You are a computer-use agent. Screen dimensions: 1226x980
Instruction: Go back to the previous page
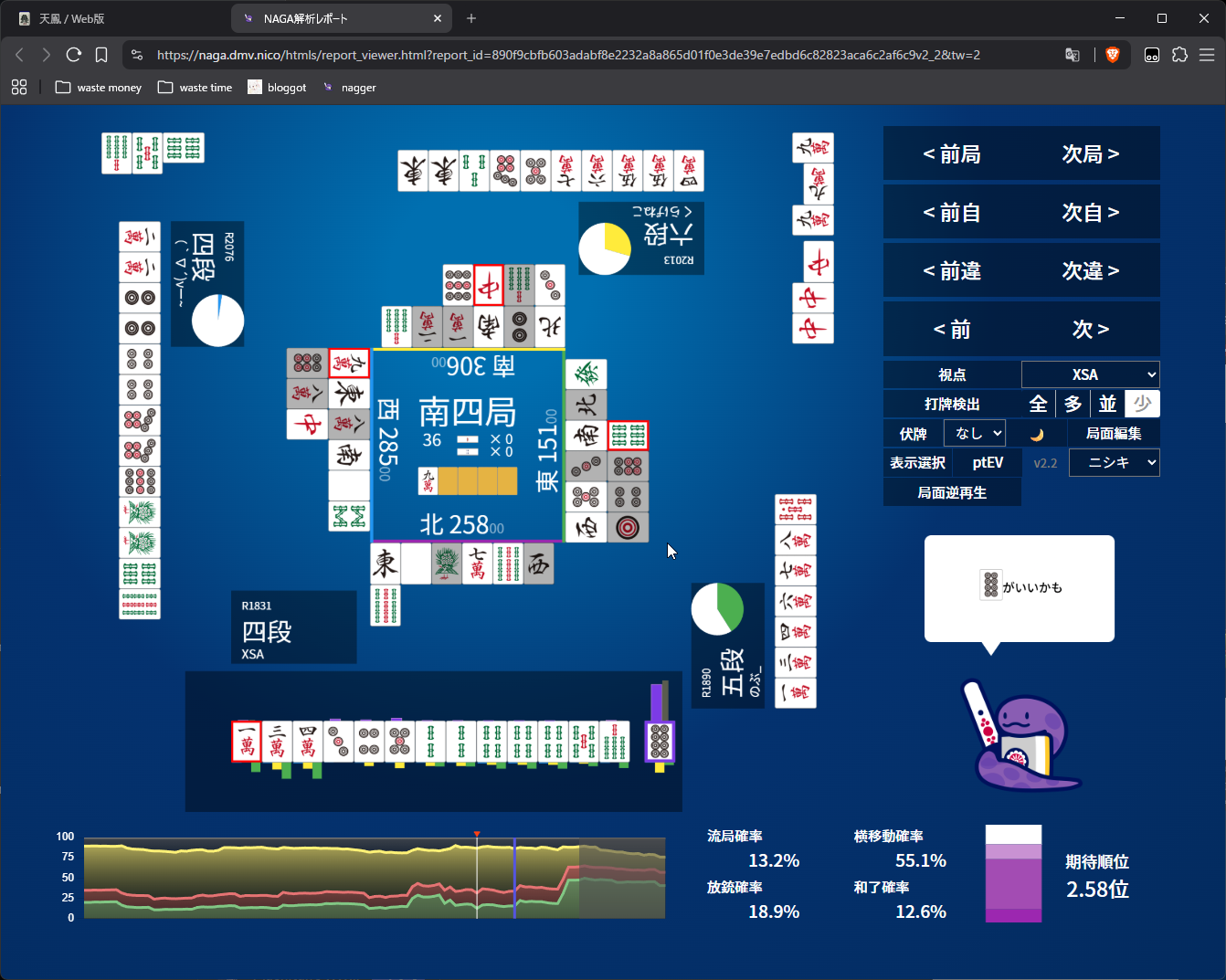point(19,55)
